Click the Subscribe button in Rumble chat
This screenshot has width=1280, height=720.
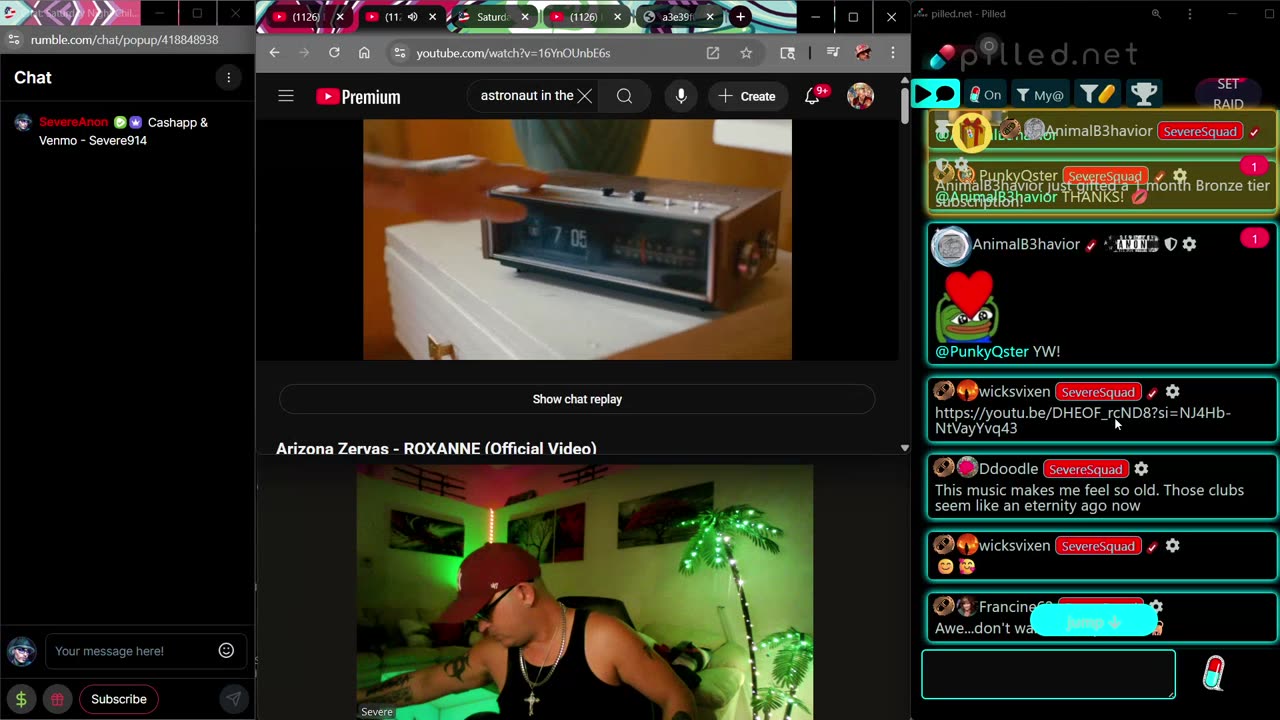(x=119, y=699)
